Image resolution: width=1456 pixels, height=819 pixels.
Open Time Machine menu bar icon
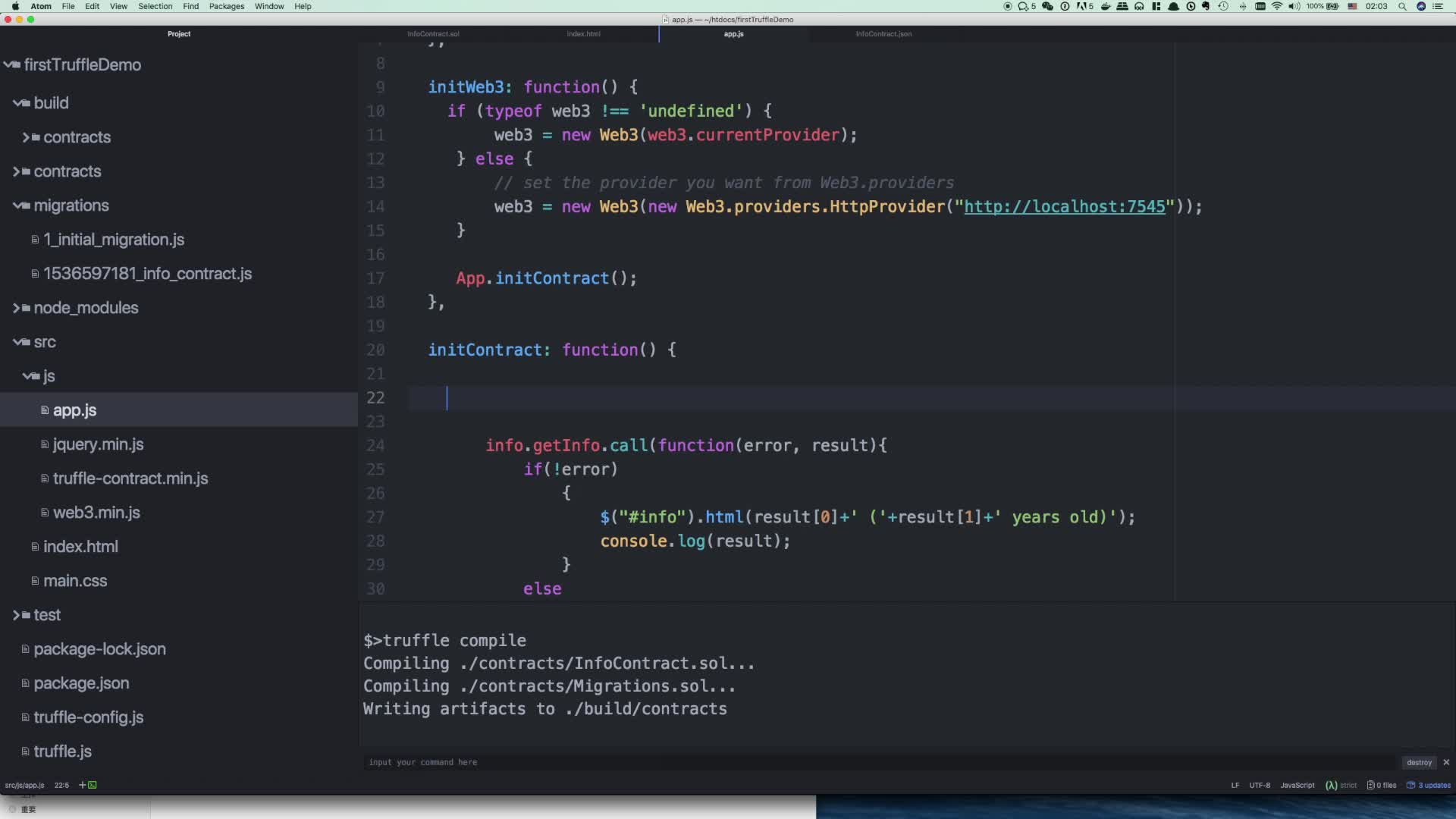coord(1223,6)
